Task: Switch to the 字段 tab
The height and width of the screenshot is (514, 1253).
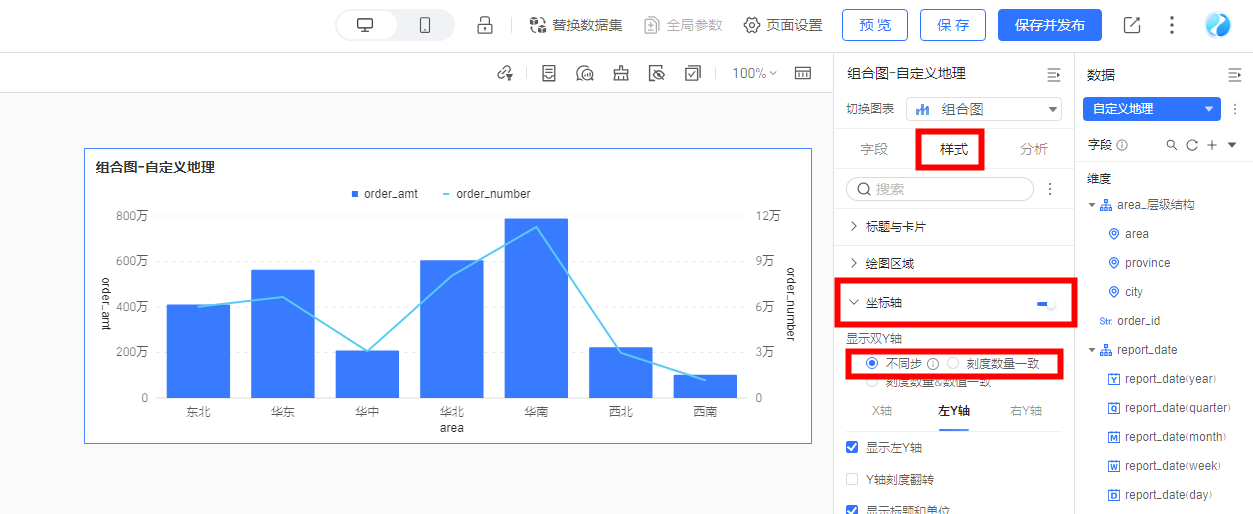Action: pyautogui.click(x=874, y=149)
